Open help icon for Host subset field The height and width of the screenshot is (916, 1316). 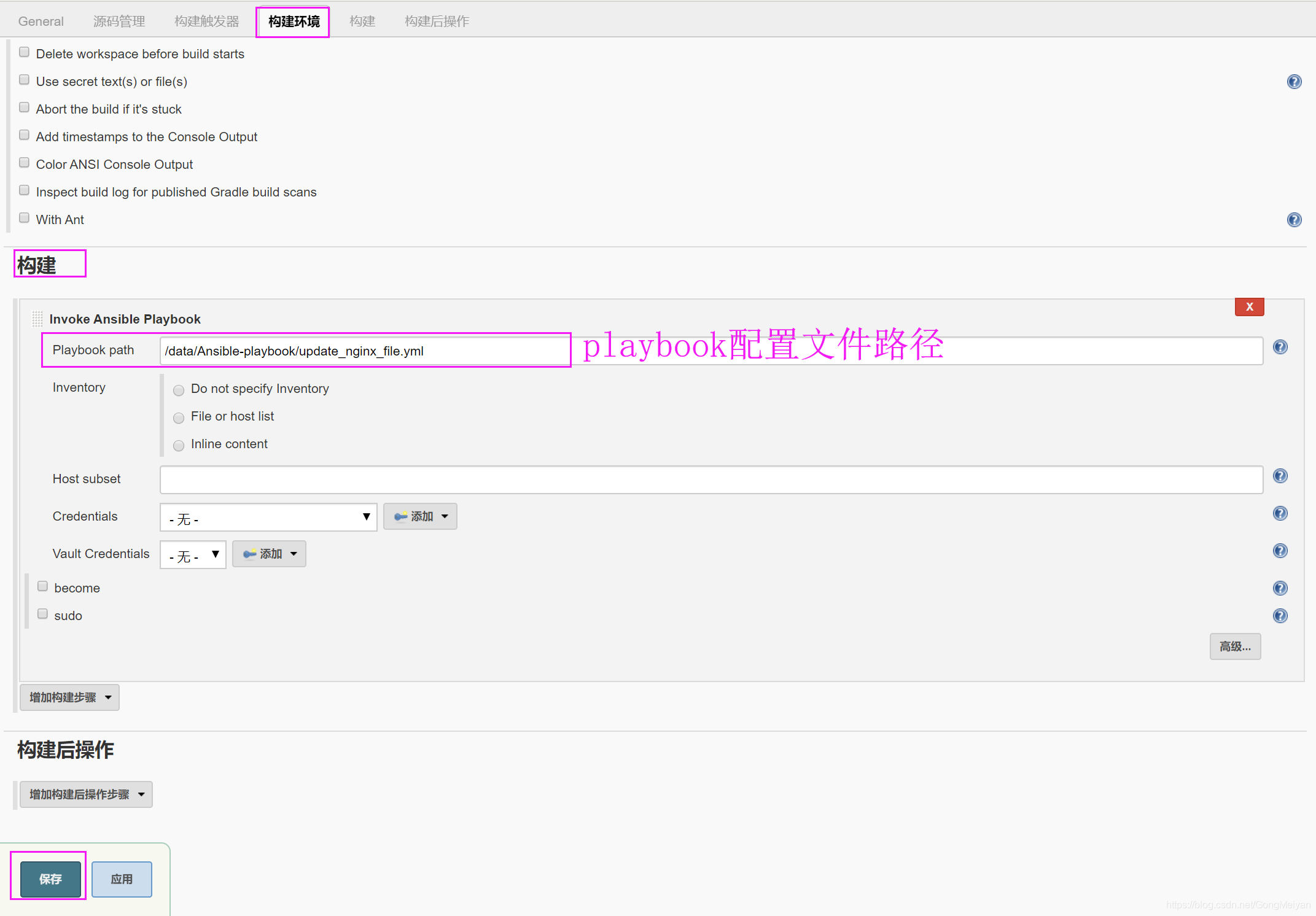pos(1280,476)
